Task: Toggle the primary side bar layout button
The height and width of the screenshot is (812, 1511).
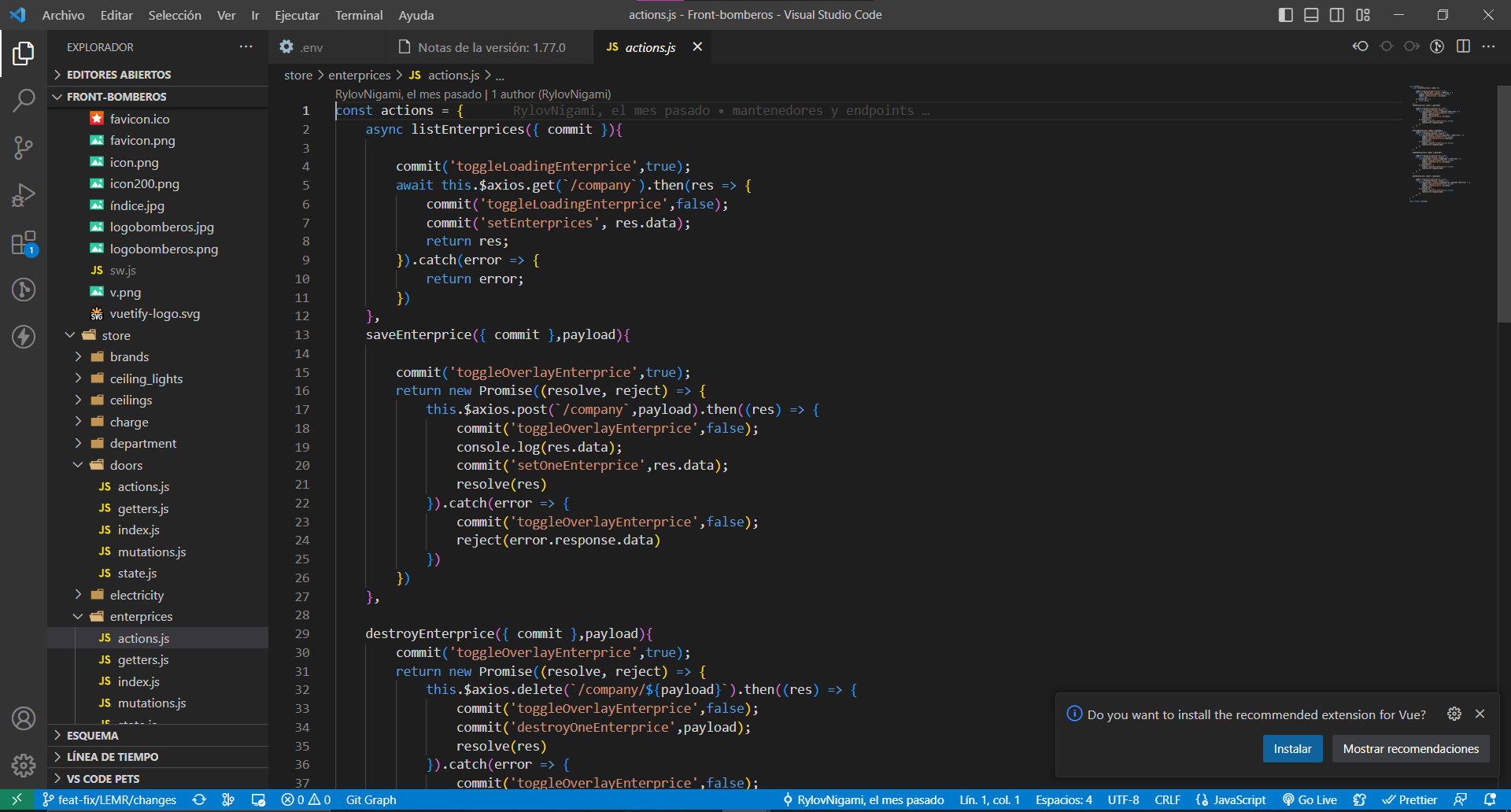Action: pos(1286,15)
